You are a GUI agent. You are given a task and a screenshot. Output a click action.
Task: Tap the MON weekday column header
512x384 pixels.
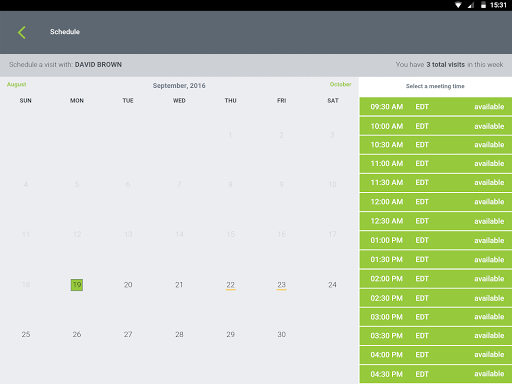point(77,101)
